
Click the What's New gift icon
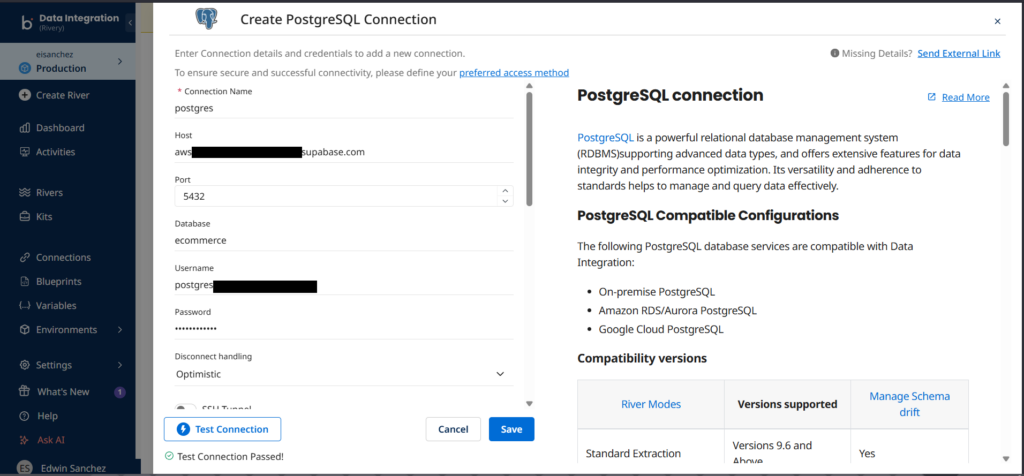(25, 392)
